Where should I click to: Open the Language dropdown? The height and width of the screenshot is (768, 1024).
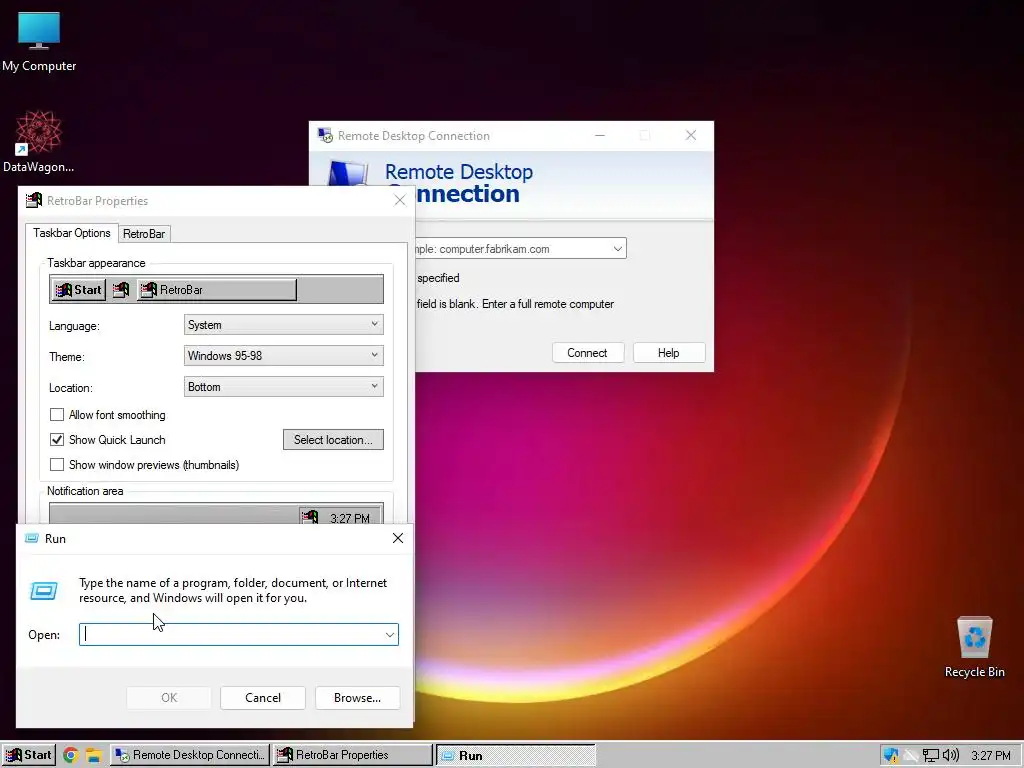pos(283,325)
